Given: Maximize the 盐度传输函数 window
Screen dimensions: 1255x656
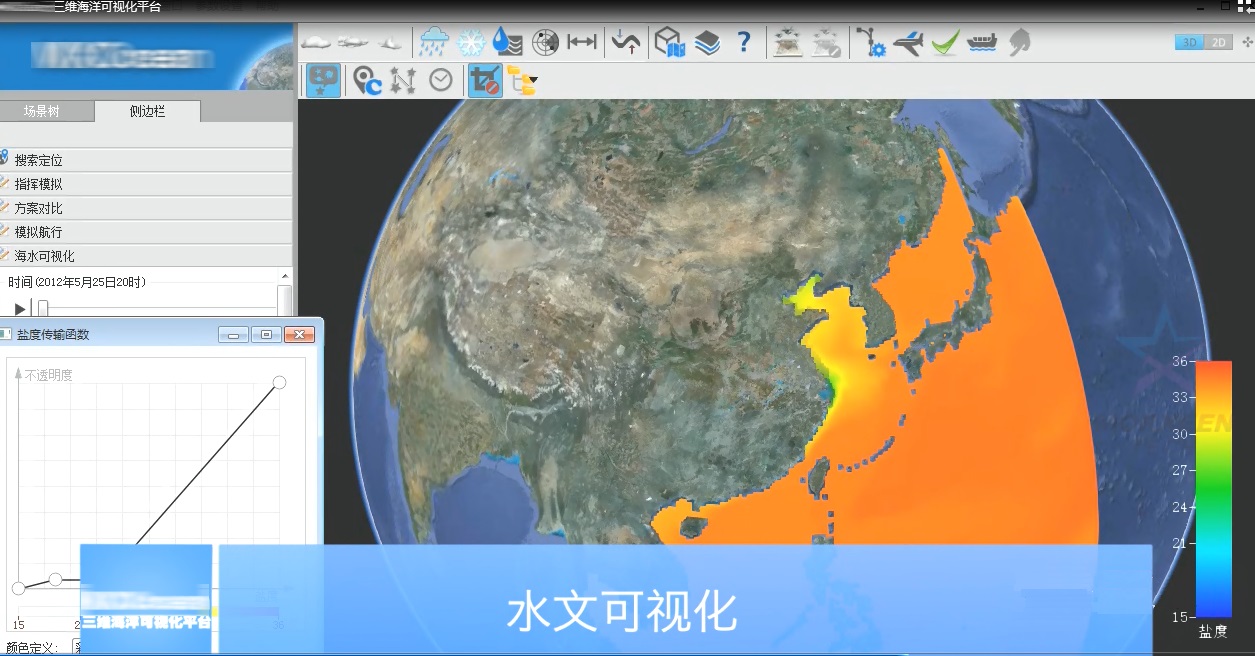Looking at the screenshot, I should coord(266,335).
